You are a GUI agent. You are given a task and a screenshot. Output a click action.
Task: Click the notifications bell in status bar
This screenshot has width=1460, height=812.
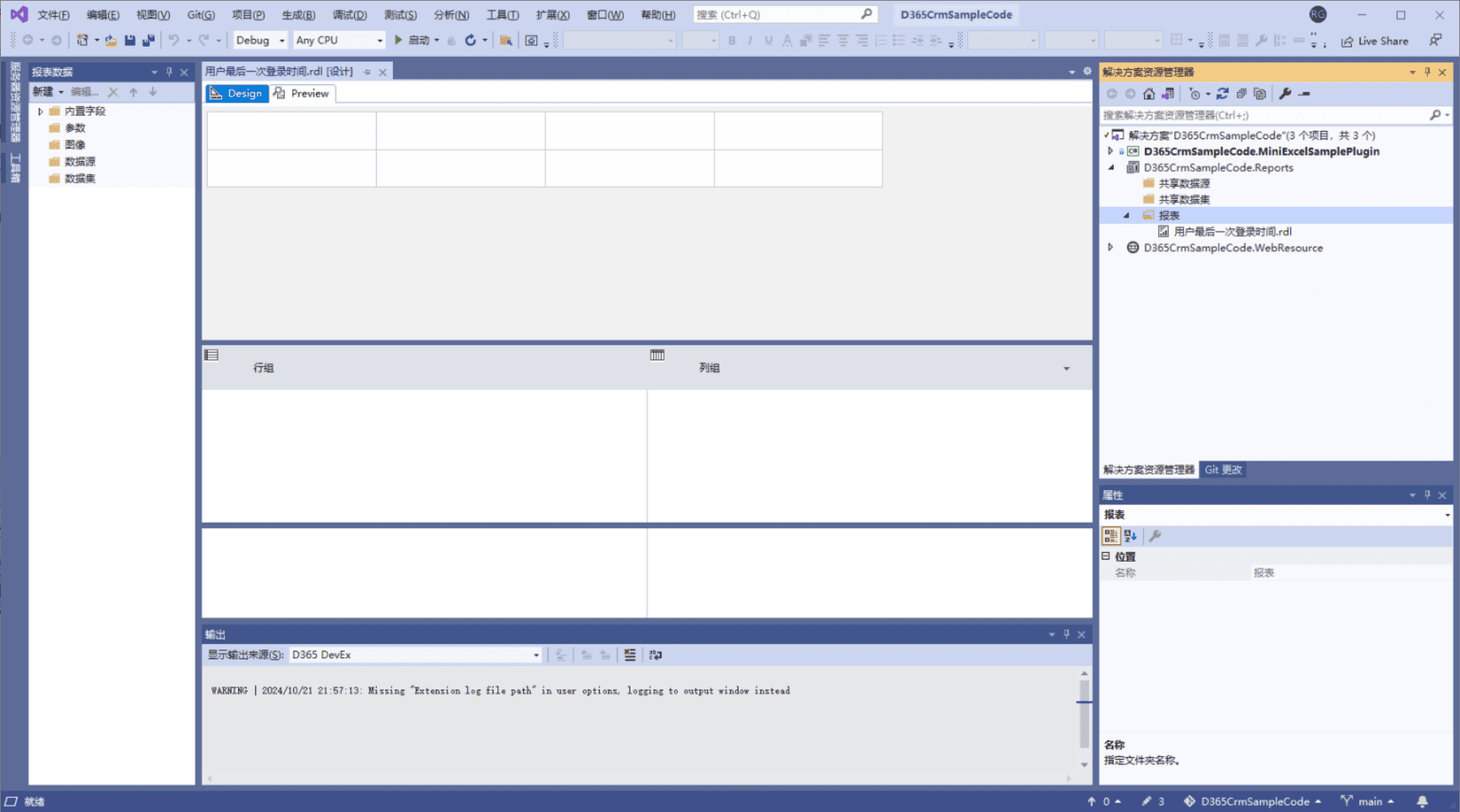1422,801
